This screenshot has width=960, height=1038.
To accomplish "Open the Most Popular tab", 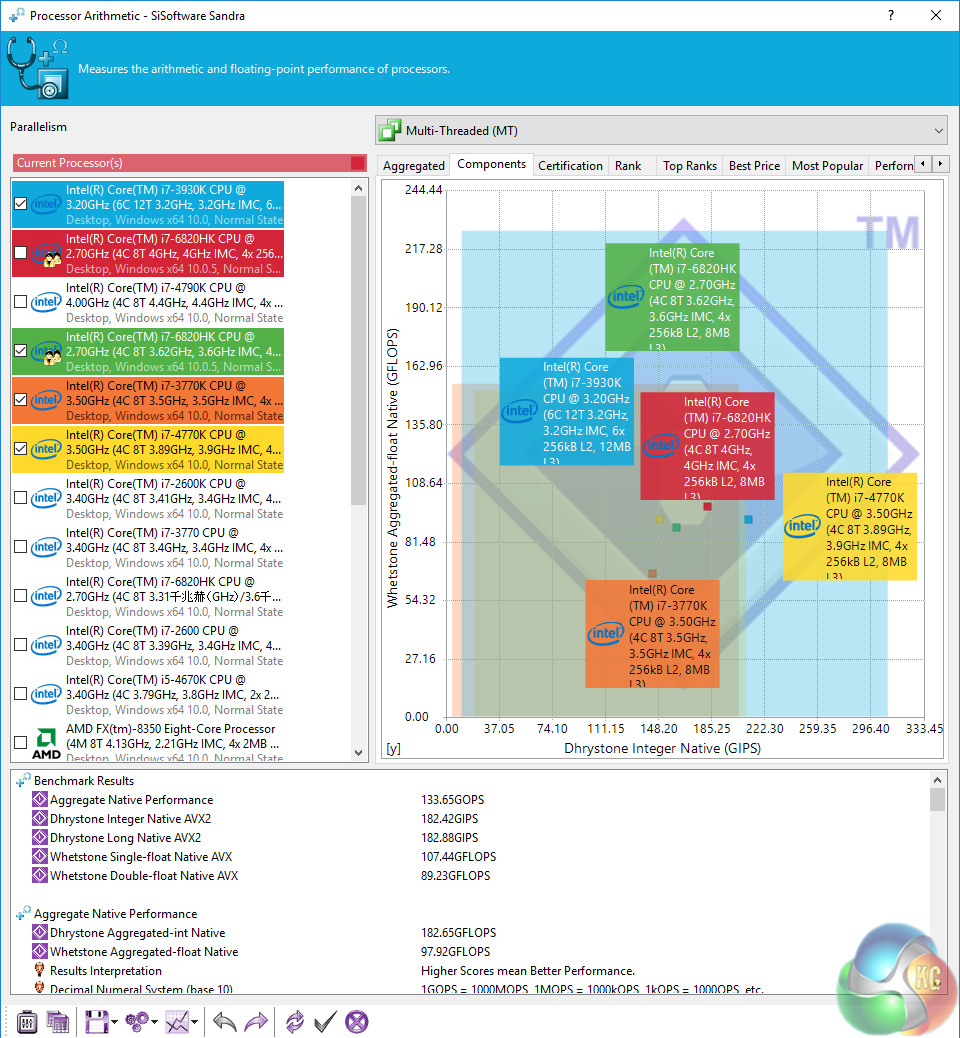I will pos(828,165).
